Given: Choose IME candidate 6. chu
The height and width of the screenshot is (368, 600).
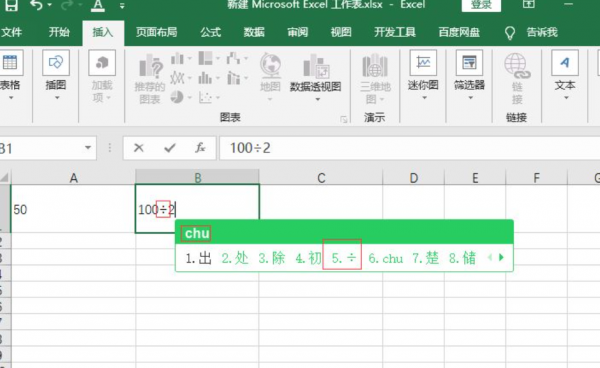Looking at the screenshot, I should pyautogui.click(x=386, y=258).
